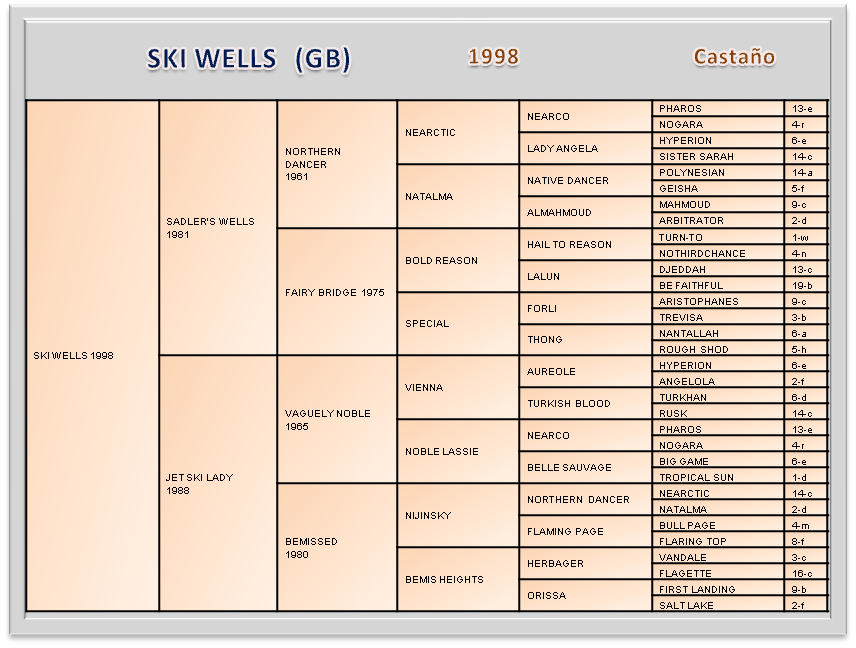
Task: Select the JET SKI LADY 1988 cell
Action: pyautogui.click(x=199, y=483)
